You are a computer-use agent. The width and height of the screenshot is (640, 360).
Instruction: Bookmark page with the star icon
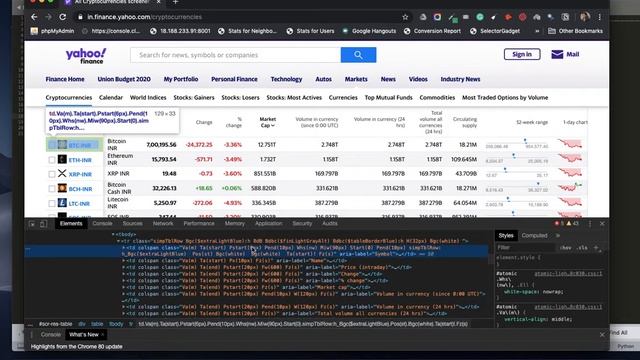point(405,17)
